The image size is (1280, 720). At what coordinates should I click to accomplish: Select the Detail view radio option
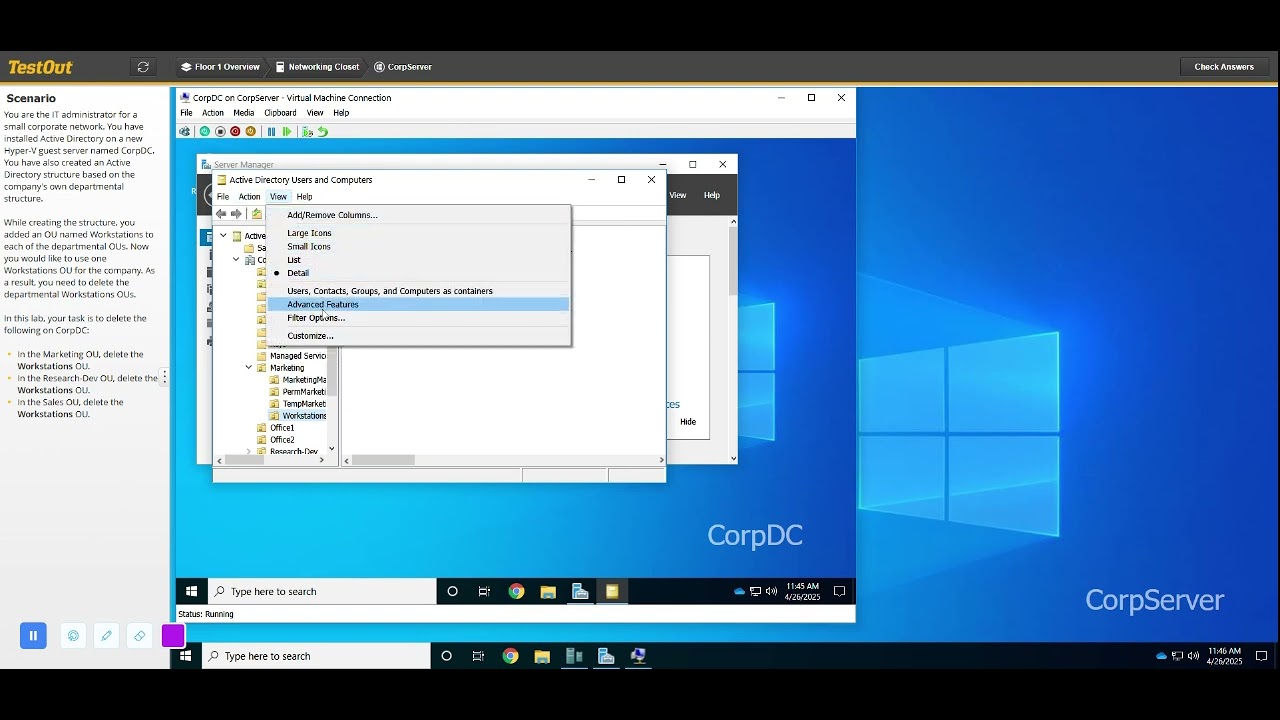298,273
